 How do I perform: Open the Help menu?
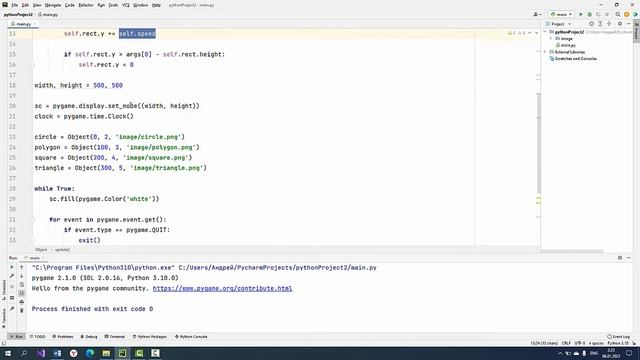click(x=156, y=5)
